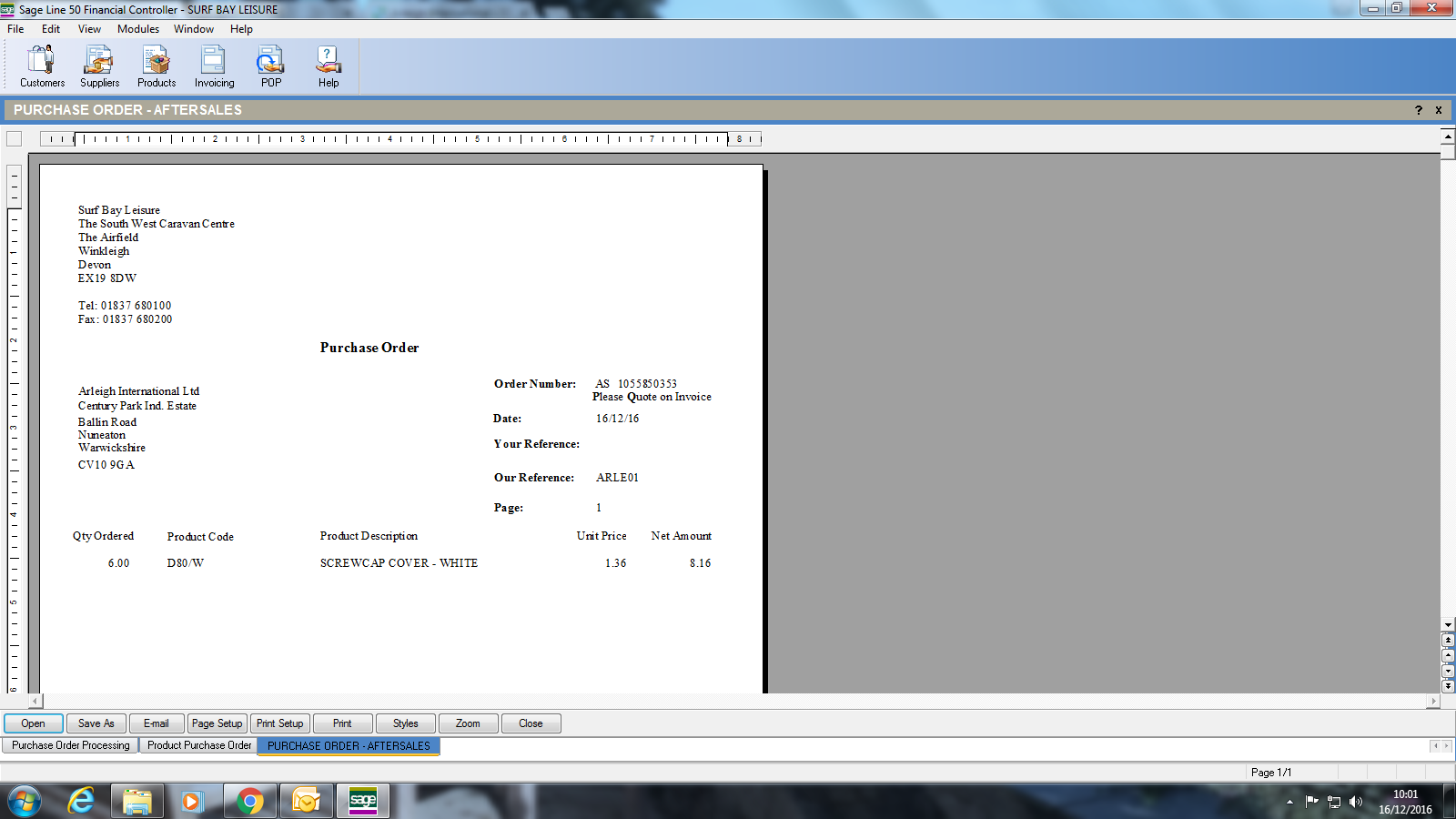Open the File menu
The image size is (1456, 819).
click(x=15, y=29)
